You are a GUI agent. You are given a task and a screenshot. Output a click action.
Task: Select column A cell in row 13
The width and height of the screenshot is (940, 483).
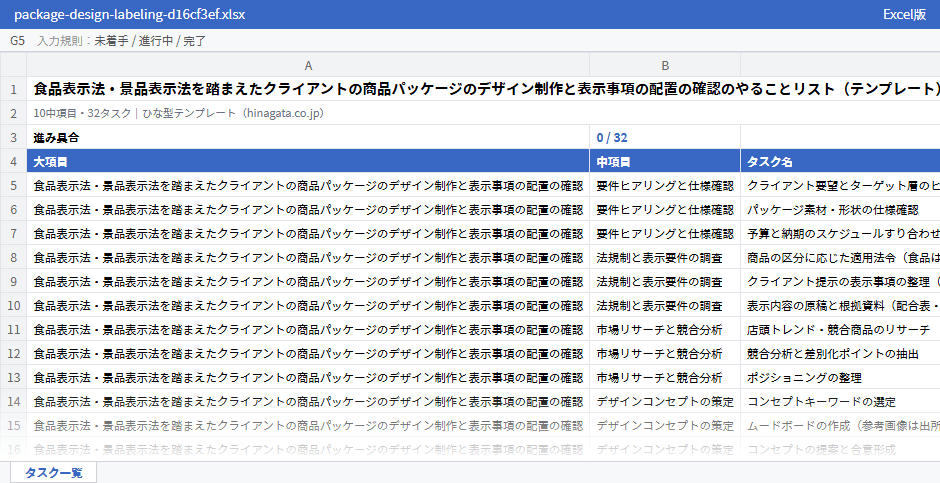[308, 377]
